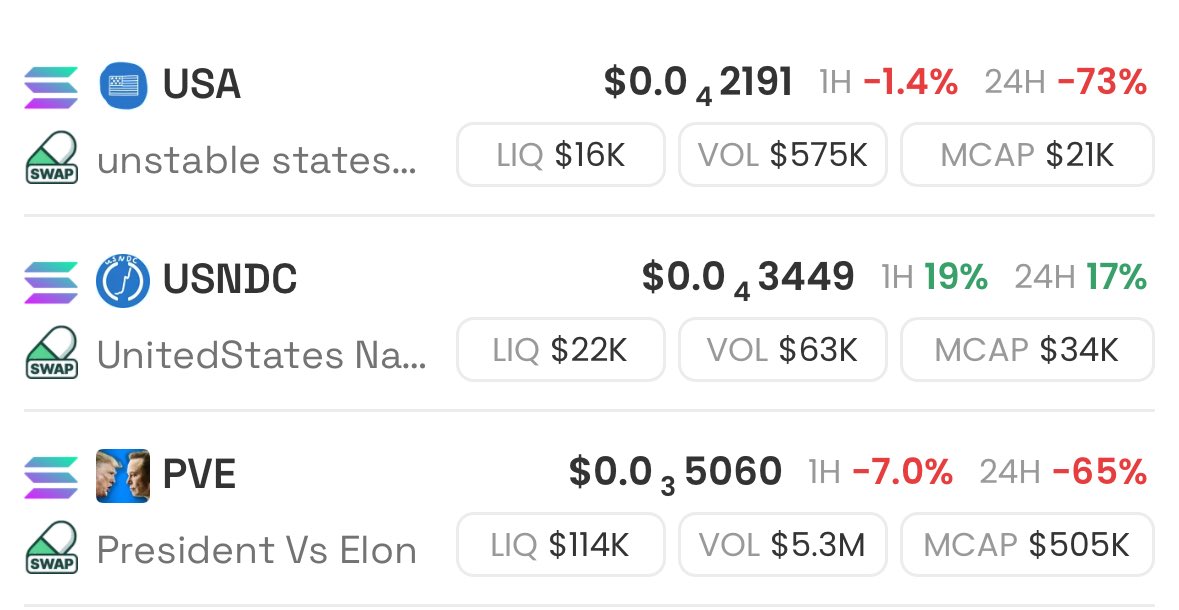Click the MCAP $505K badge
The image size is (1179, 610).
click(1027, 545)
